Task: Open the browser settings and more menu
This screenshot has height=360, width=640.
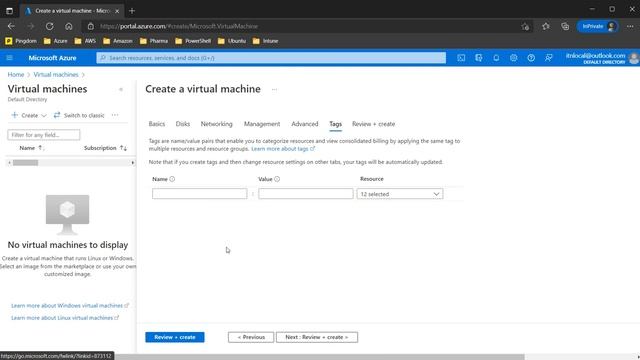Action: (x=630, y=26)
